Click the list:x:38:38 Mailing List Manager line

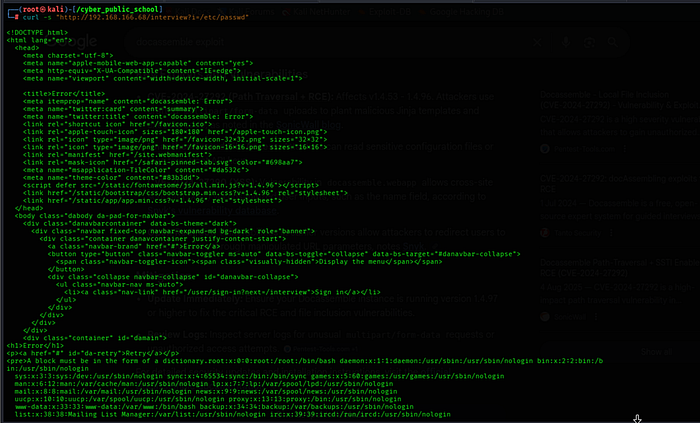[x=233, y=415]
